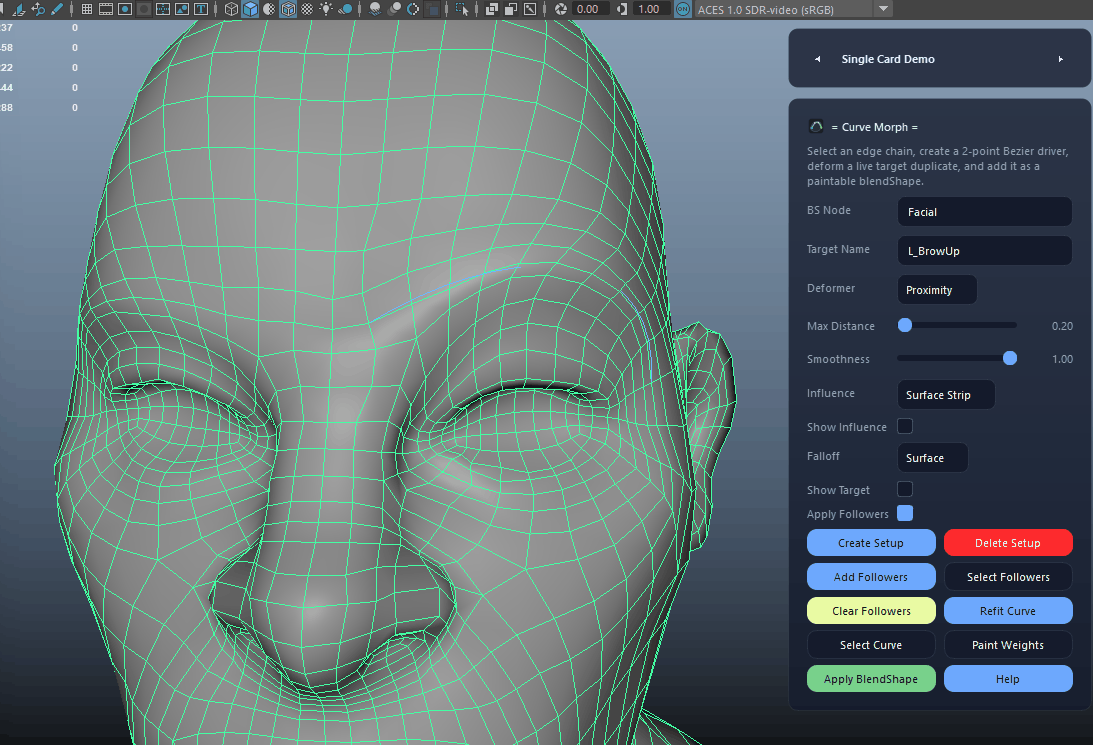Switch to wireframe display cube icon
The height and width of the screenshot is (745, 1093).
pyautogui.click(x=231, y=9)
